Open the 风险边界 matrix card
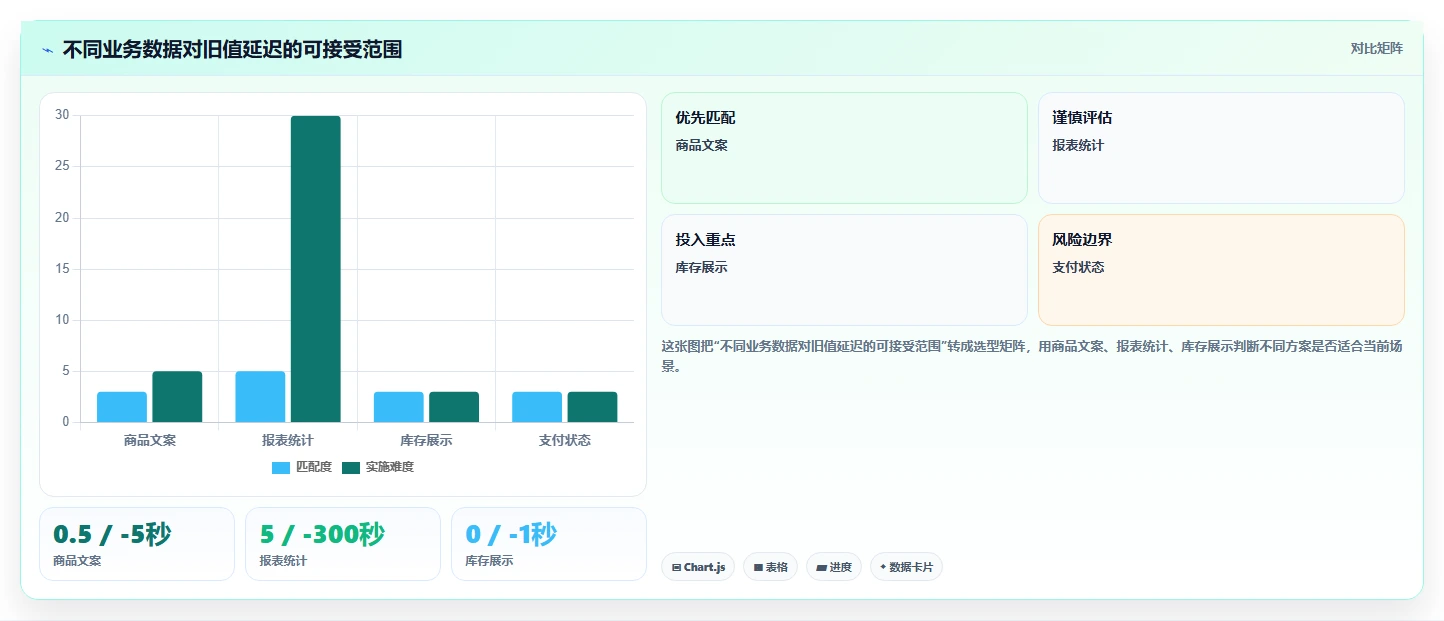 coord(1221,270)
